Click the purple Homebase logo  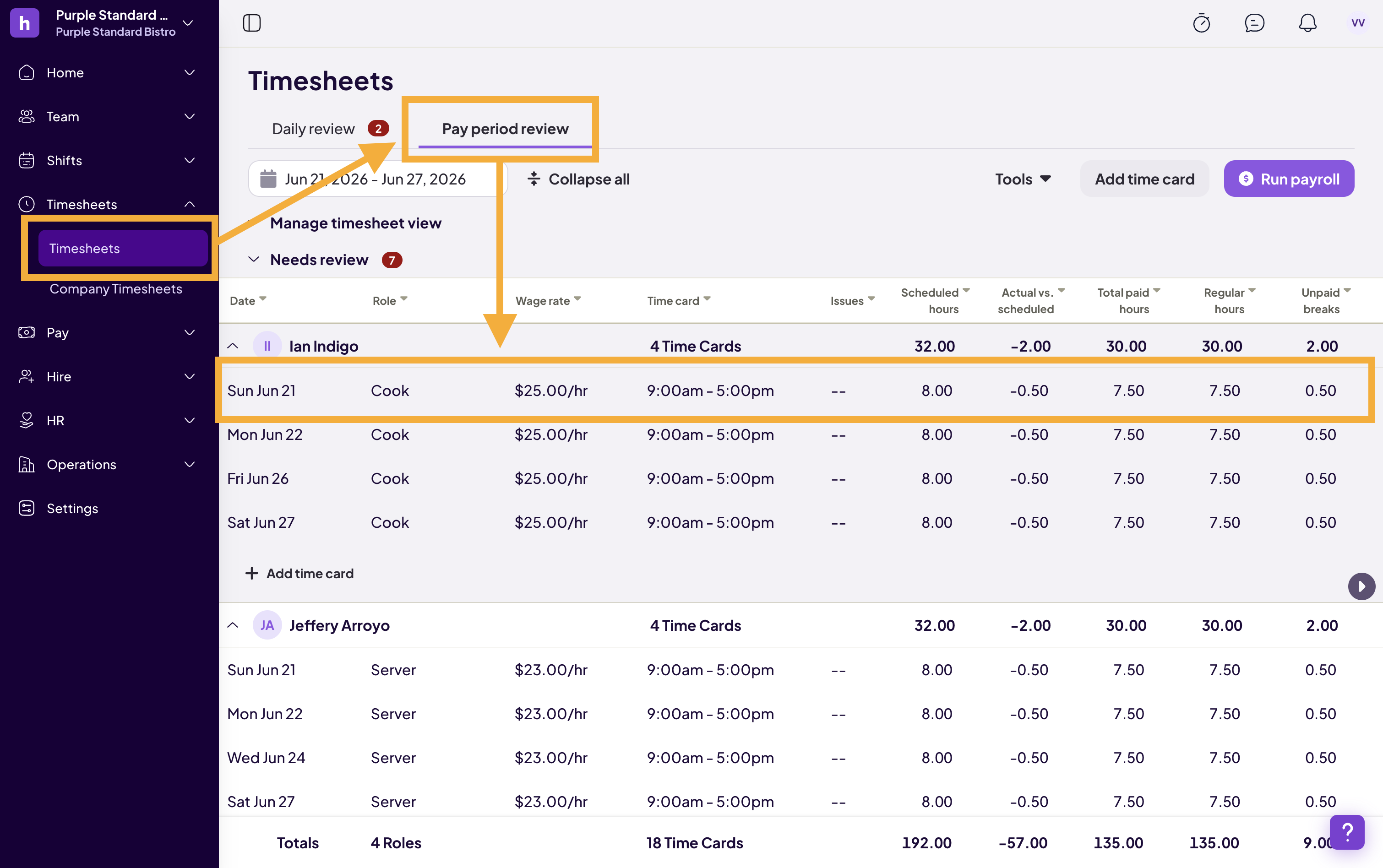tap(25, 23)
